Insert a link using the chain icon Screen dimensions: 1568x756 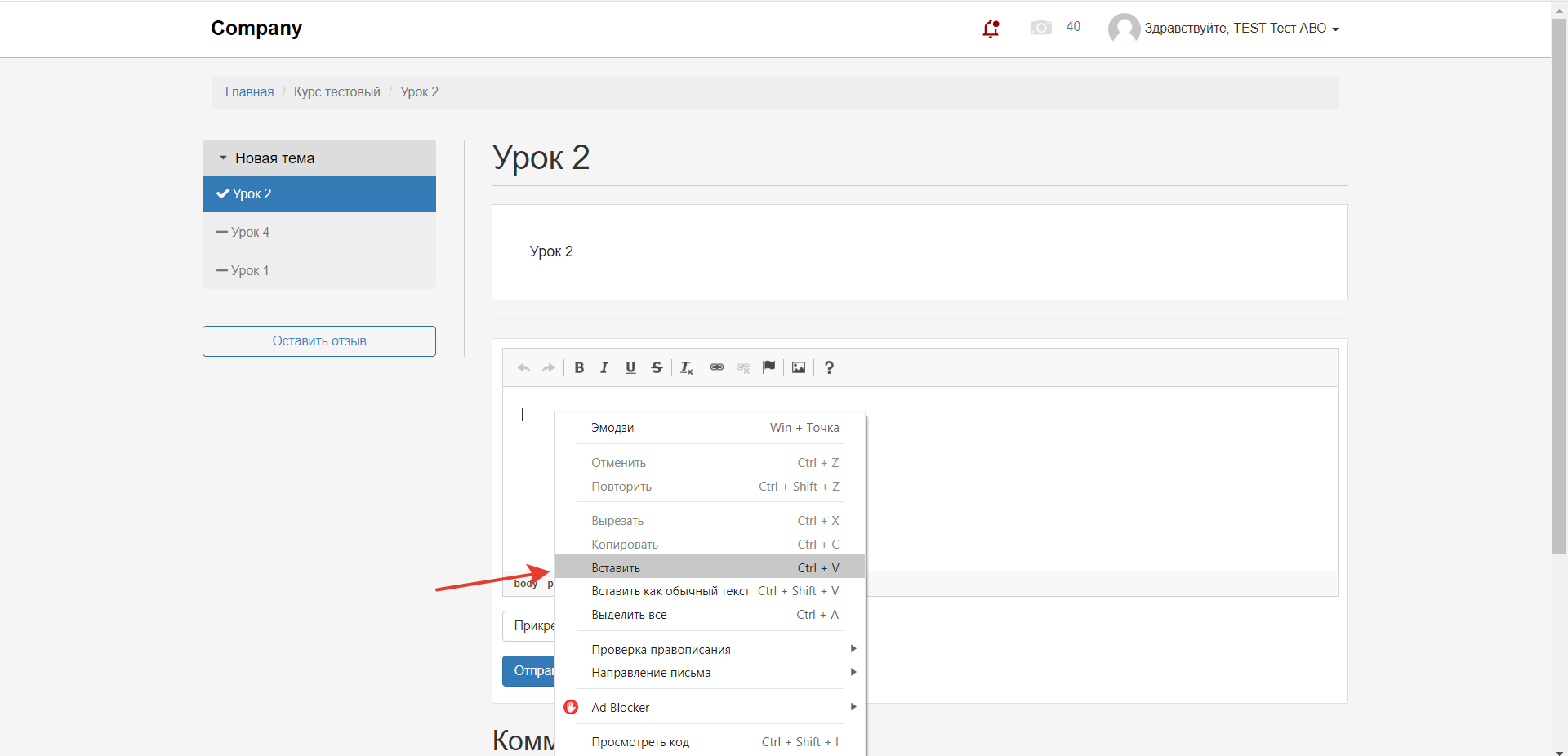click(x=717, y=367)
